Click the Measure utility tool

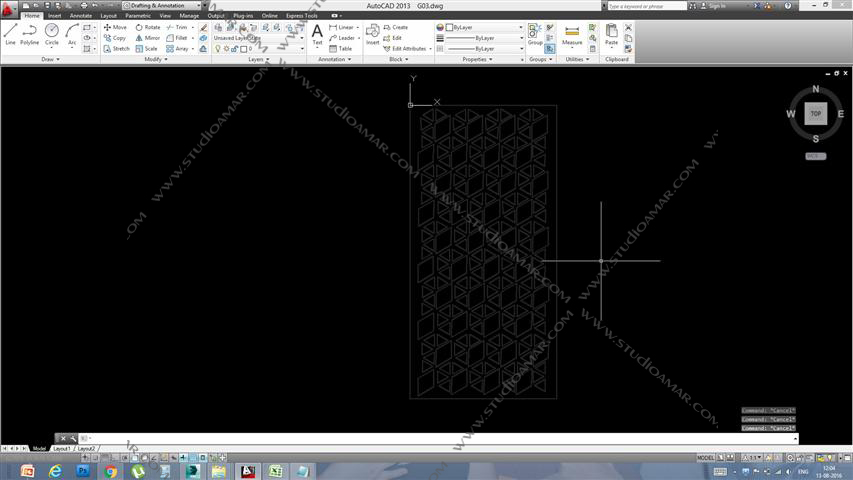click(x=572, y=34)
